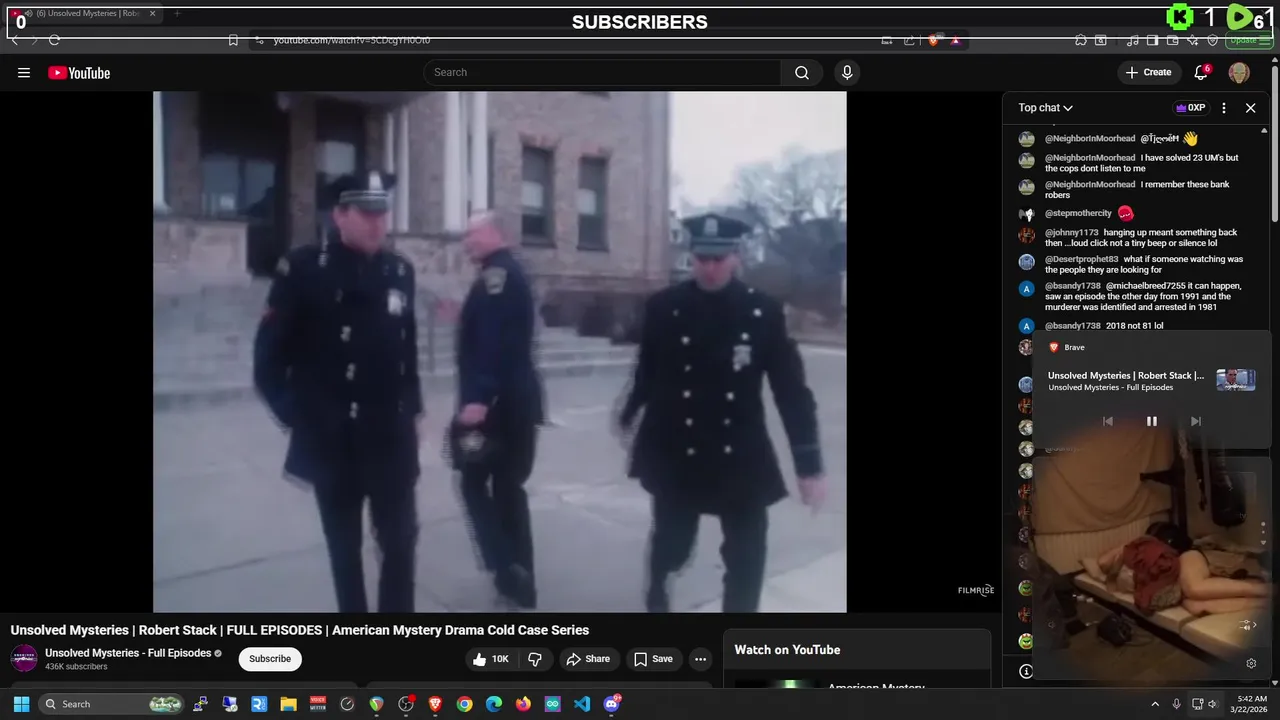The height and width of the screenshot is (720, 1280).
Task: Click the YouTube search box
Action: pos(602,72)
